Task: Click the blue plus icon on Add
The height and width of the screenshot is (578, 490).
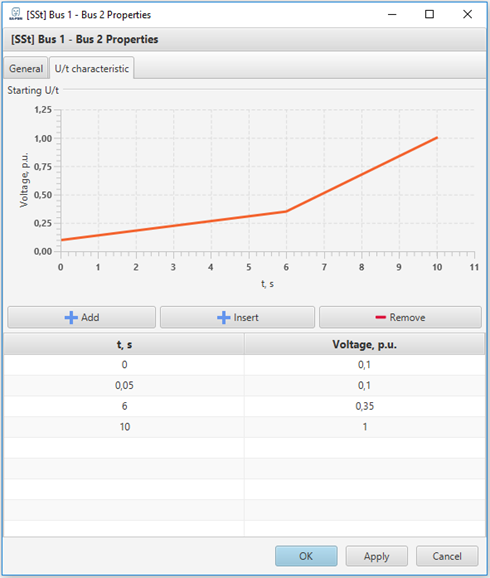Action: click(71, 317)
